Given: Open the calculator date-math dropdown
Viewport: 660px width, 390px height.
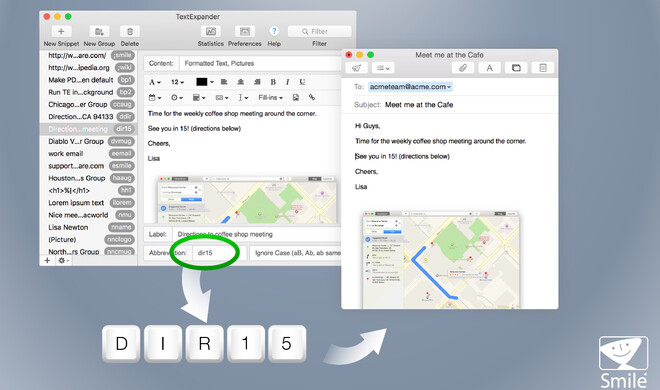Looking at the screenshot, I should [199, 98].
